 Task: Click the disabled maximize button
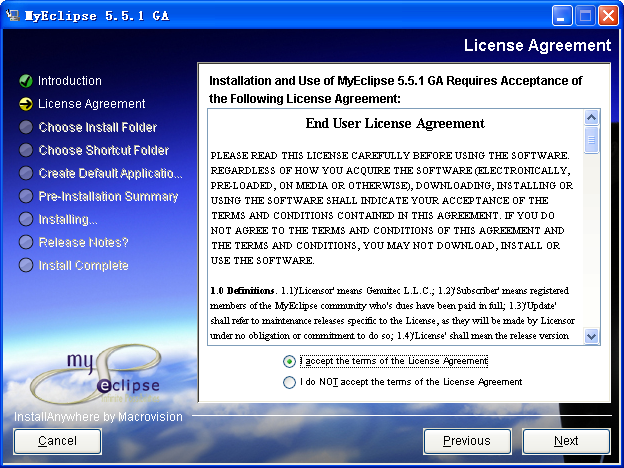pyautogui.click(x=585, y=16)
